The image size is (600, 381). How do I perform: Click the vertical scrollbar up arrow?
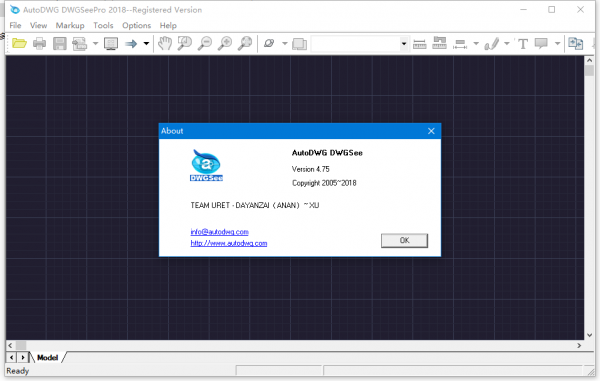pyautogui.click(x=589, y=60)
